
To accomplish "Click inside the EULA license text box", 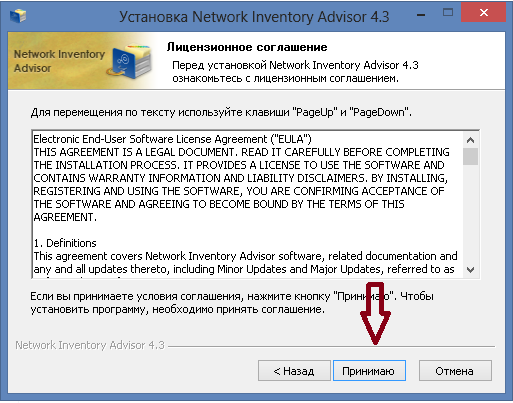I will [247, 204].
